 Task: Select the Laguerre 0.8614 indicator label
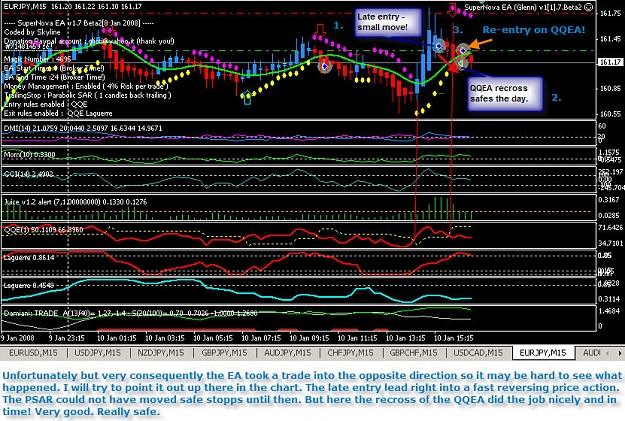click(x=29, y=258)
